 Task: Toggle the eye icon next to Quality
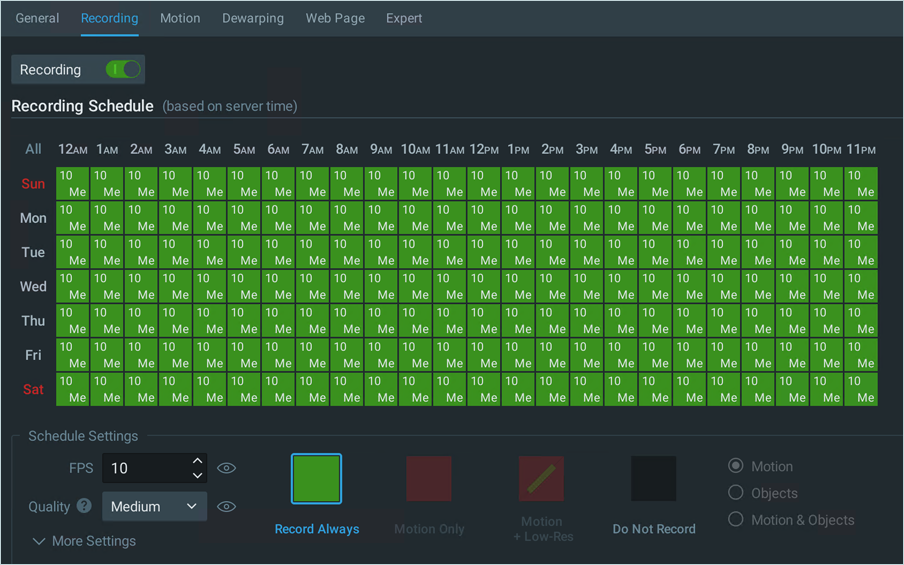click(227, 506)
